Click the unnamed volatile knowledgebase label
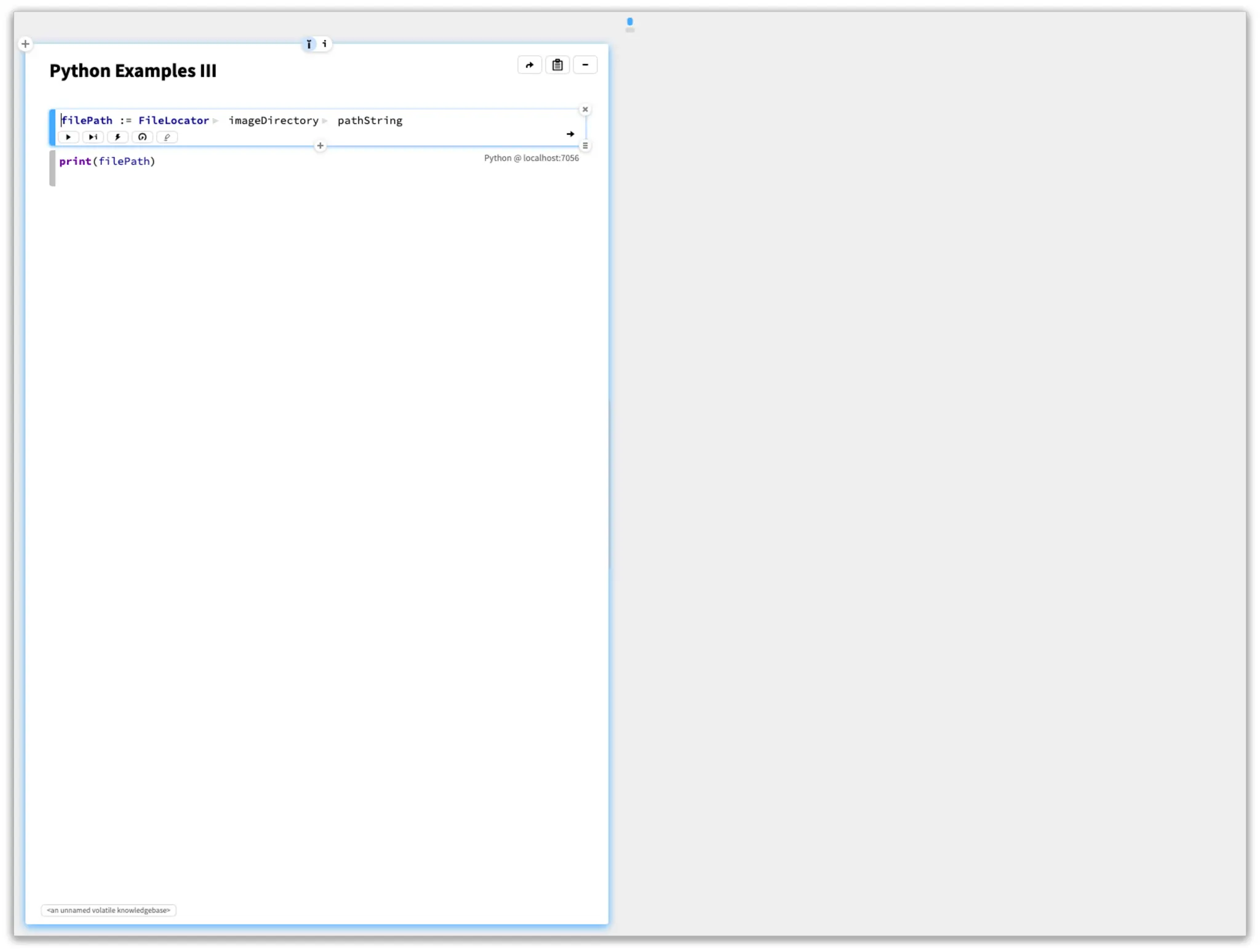Image resolution: width=1260 pixels, height=952 pixels. pyautogui.click(x=109, y=910)
